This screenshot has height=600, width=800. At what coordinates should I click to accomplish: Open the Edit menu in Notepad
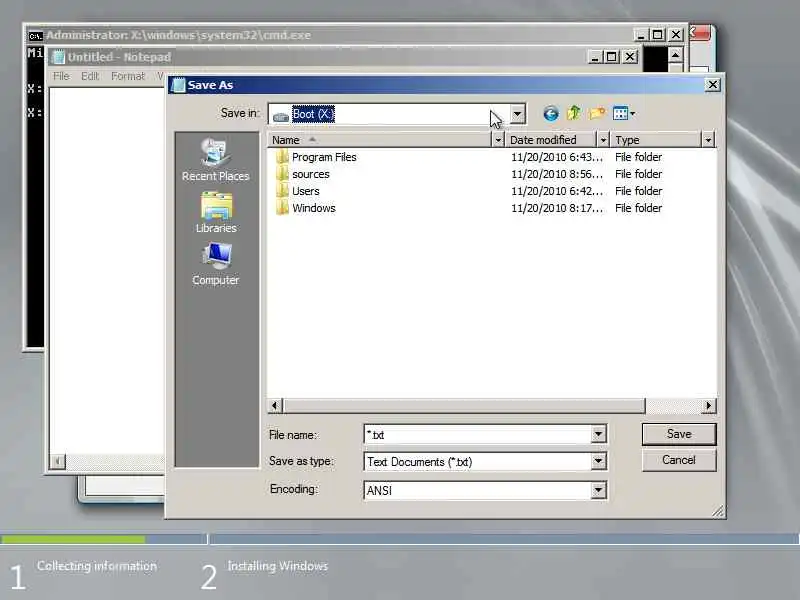[x=90, y=76]
